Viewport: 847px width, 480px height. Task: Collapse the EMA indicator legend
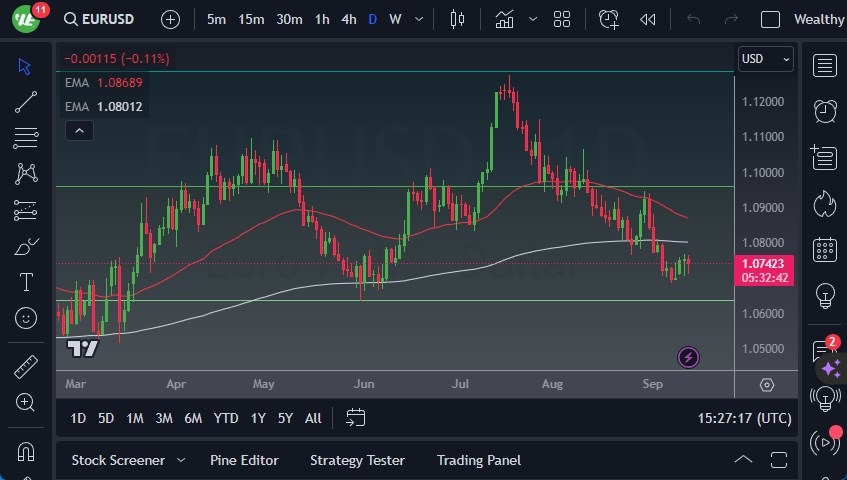point(78,130)
